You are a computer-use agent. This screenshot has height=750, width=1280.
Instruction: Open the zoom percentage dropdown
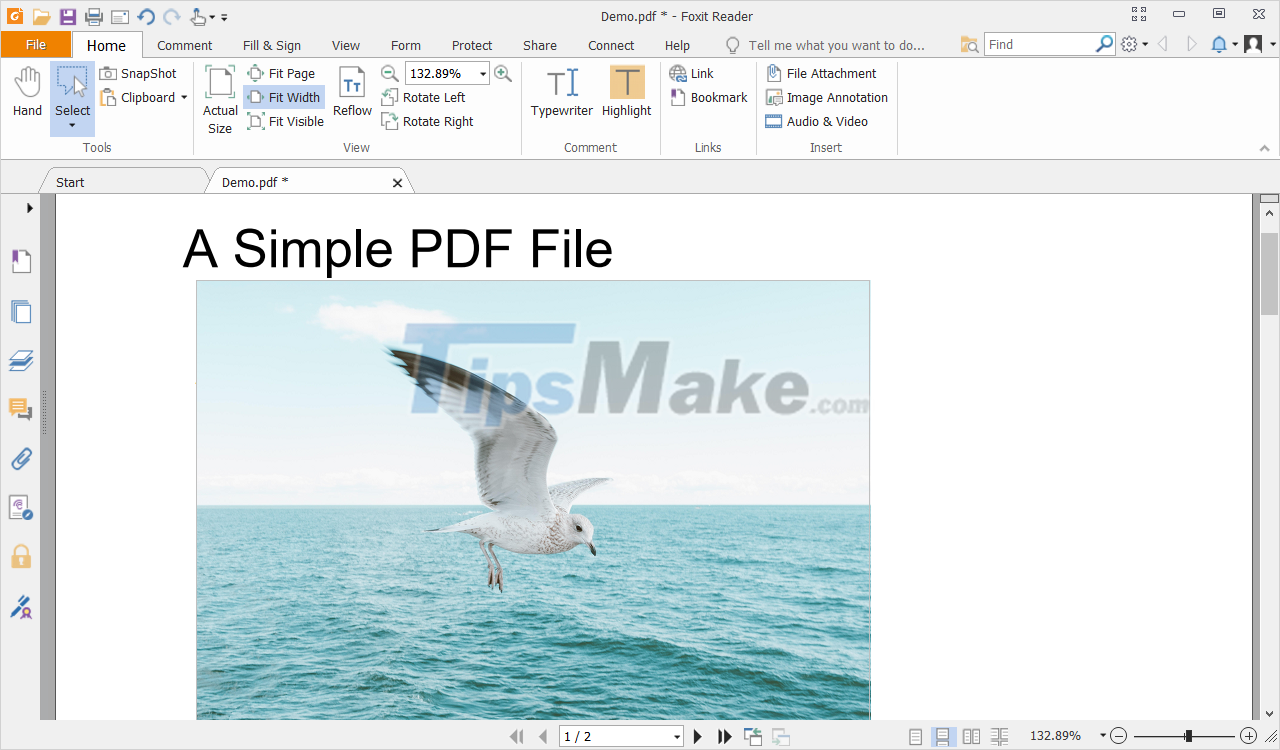pyautogui.click(x=482, y=73)
